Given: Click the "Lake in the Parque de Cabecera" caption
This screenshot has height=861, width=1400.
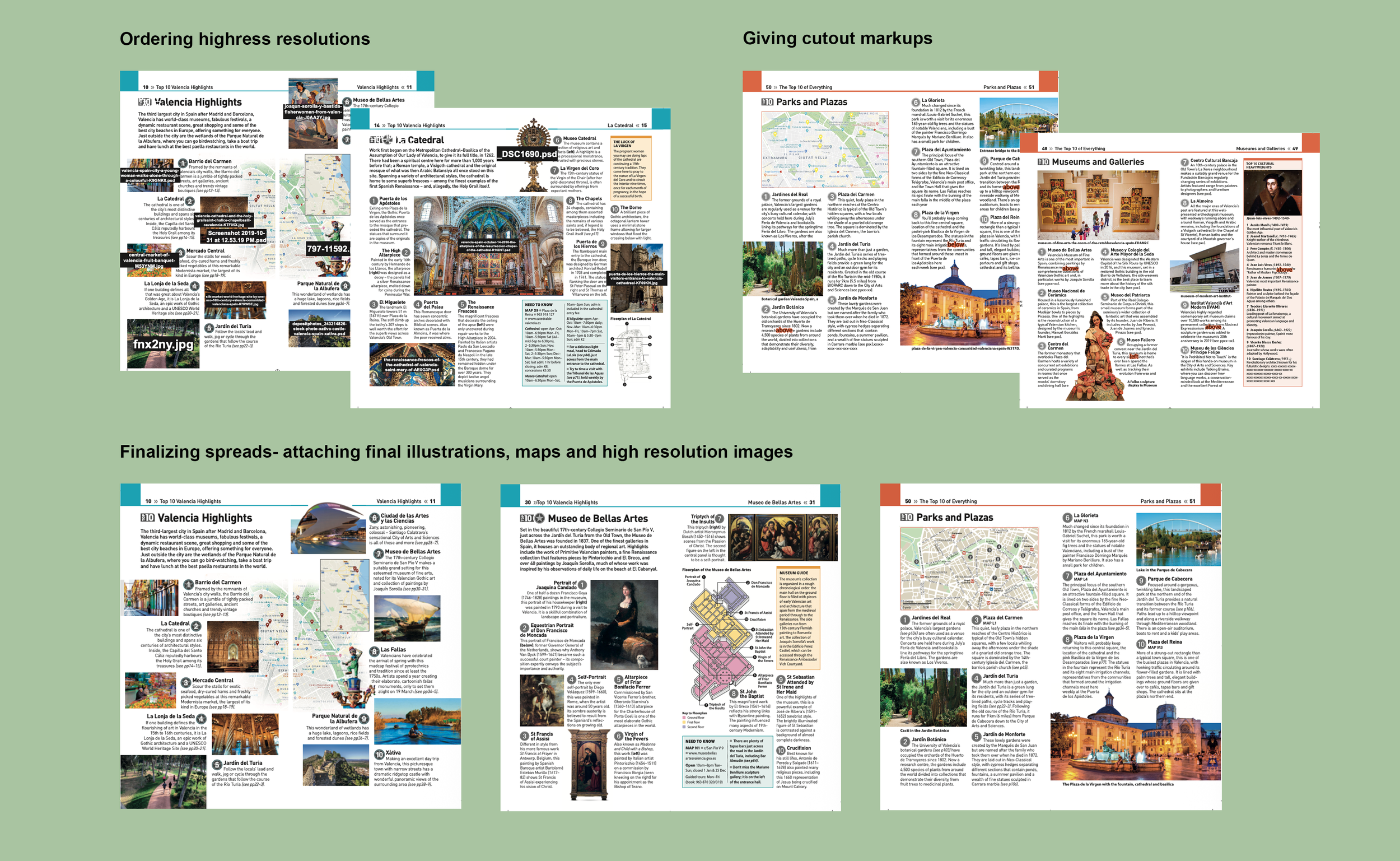Looking at the screenshot, I should coord(1164,570).
